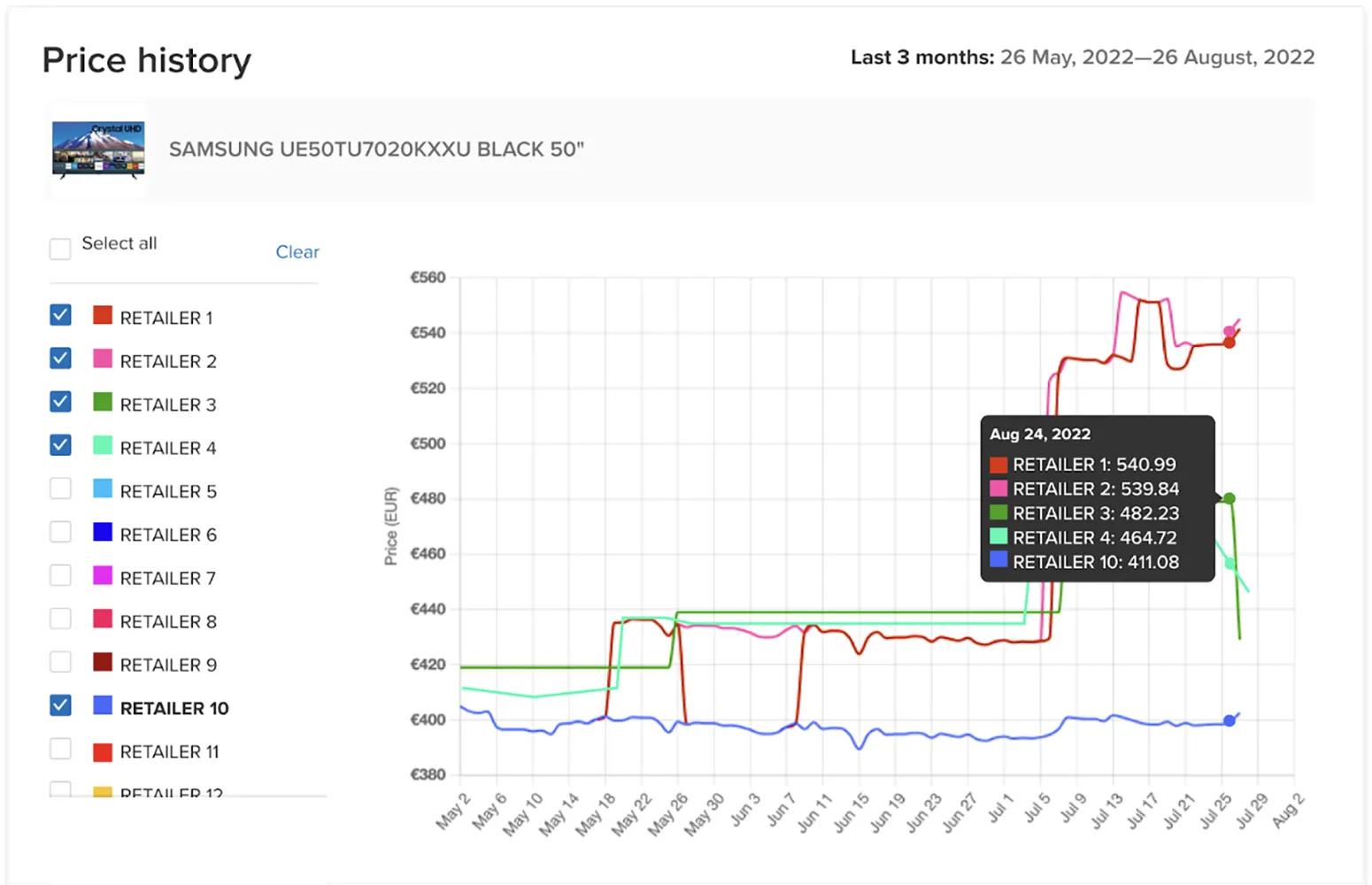Click the Clear link to deselect retailers
This screenshot has height=885, width=1372.
pos(297,252)
